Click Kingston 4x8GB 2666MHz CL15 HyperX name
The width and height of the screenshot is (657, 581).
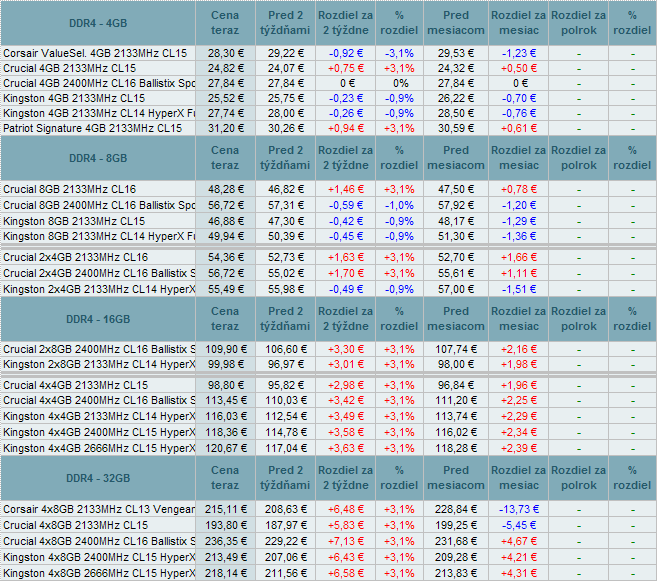(x=99, y=573)
